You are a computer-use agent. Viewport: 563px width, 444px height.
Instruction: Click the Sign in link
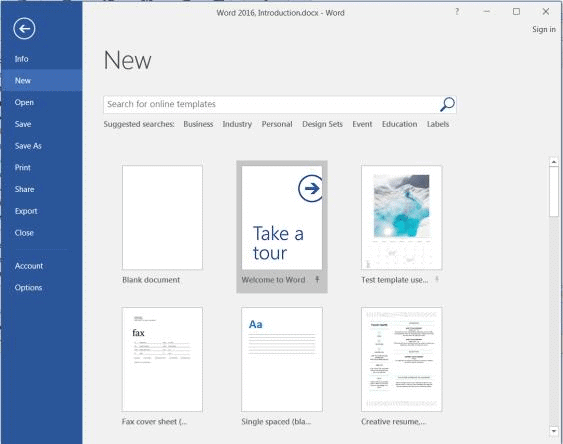[x=544, y=29]
